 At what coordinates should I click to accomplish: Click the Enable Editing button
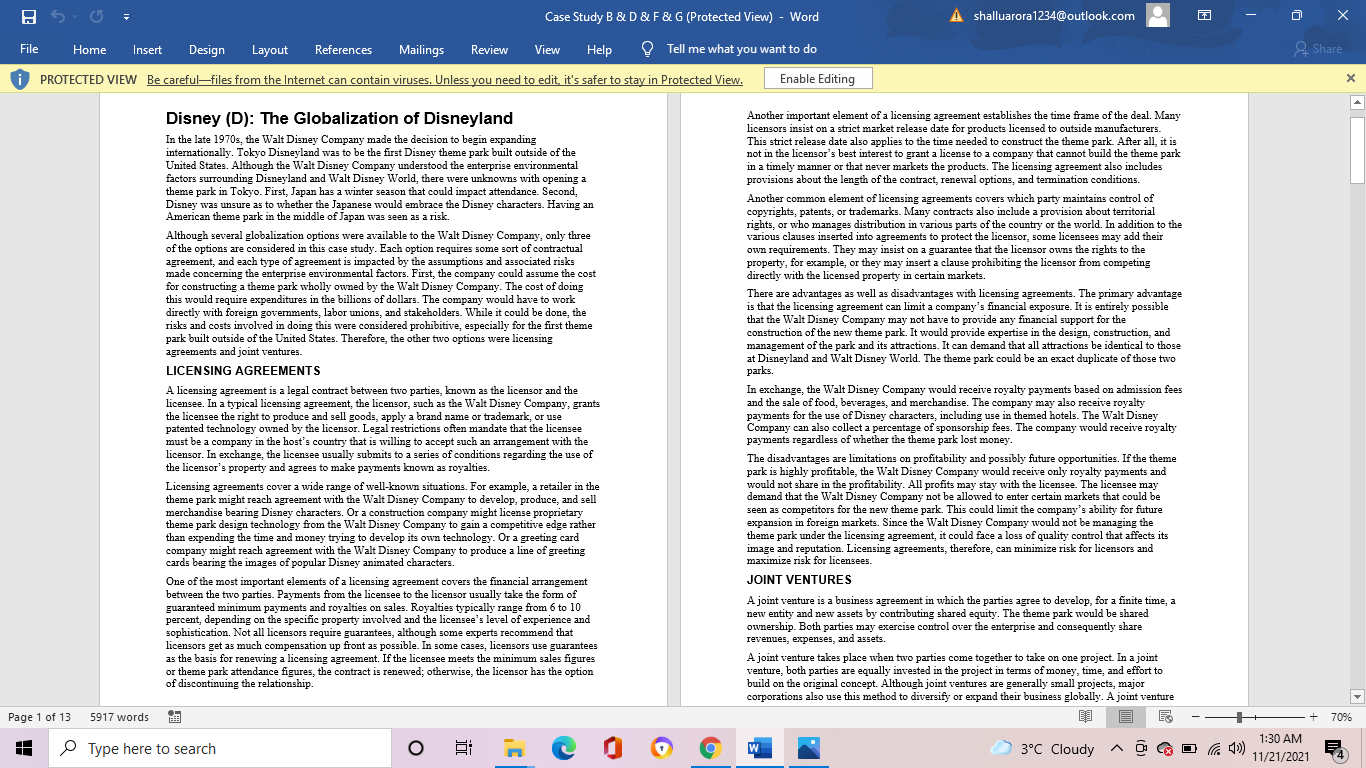(817, 79)
